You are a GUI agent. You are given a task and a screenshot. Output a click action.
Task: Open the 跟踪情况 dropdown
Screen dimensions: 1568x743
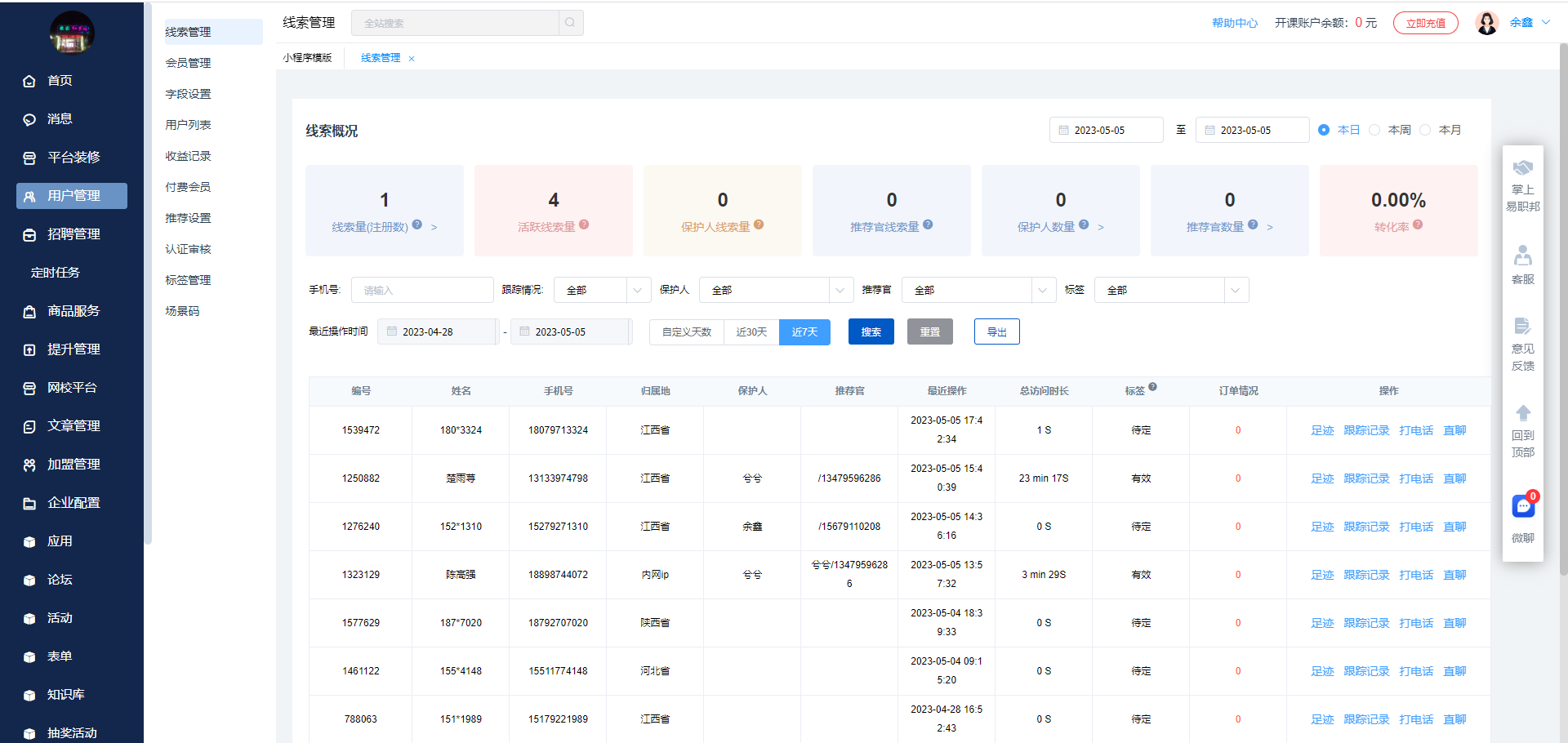[602, 290]
